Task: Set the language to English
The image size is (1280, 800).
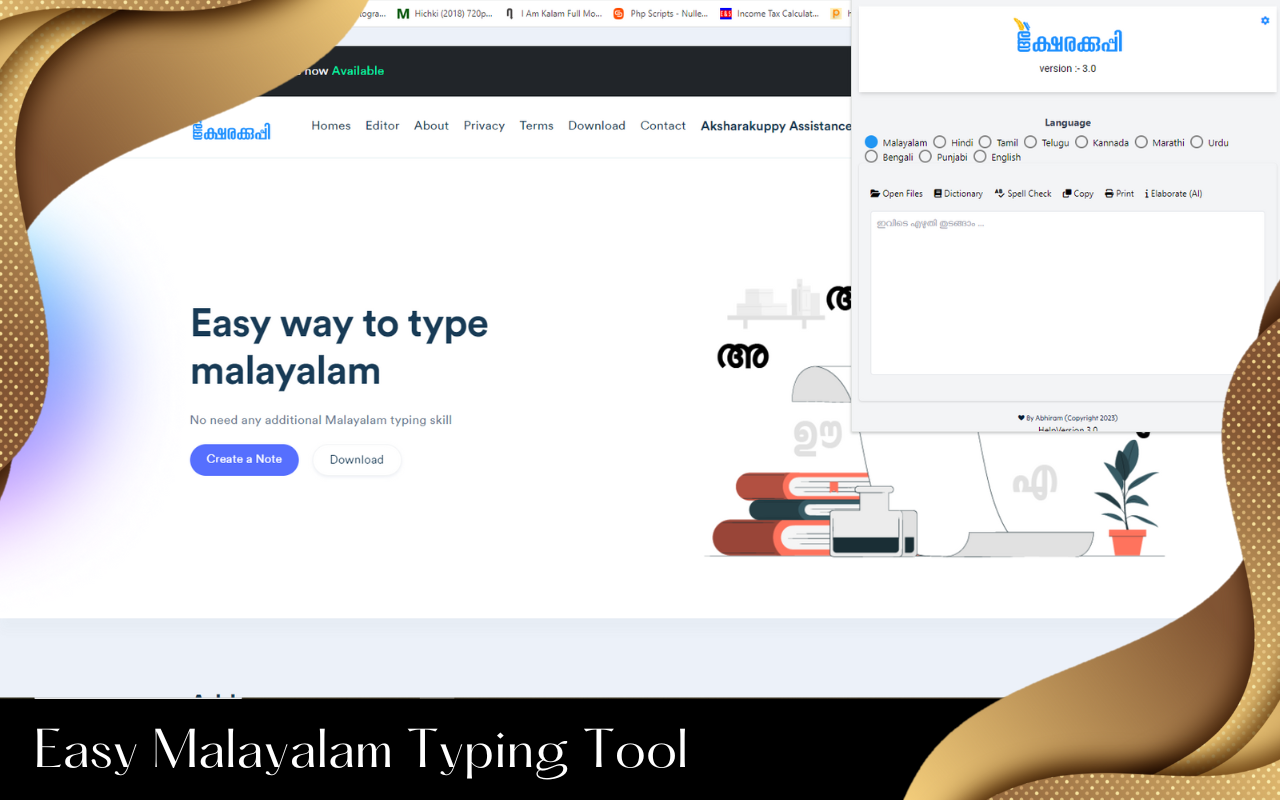Action: (x=980, y=156)
